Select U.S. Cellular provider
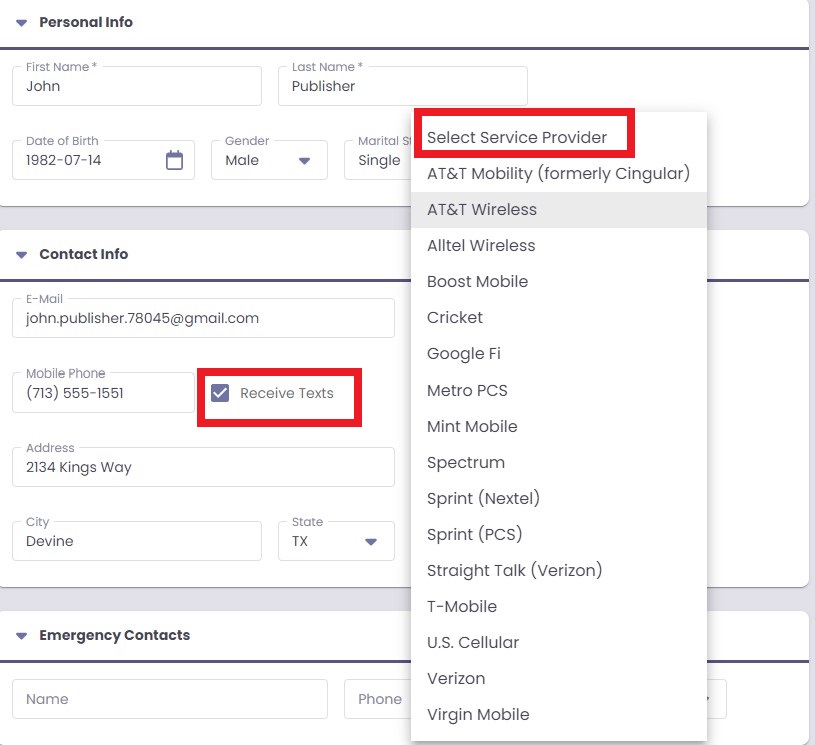 (x=559, y=643)
